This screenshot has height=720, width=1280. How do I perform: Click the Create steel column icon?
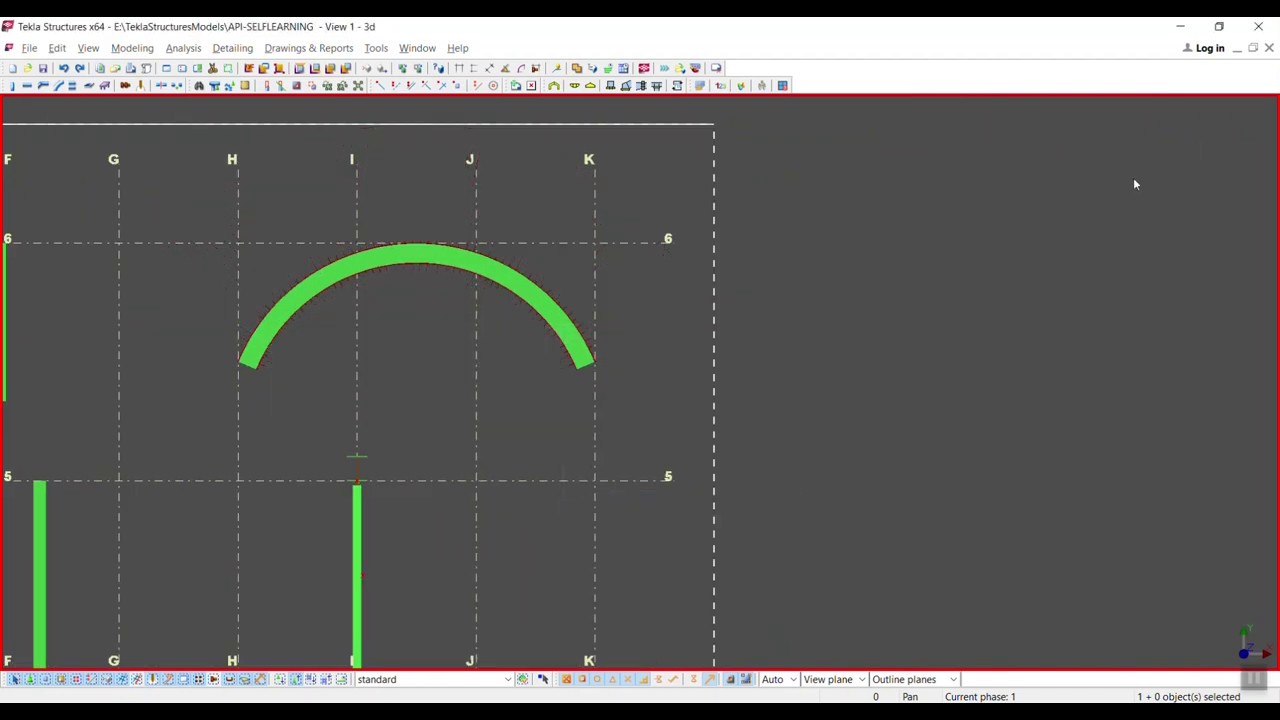[x=12, y=85]
